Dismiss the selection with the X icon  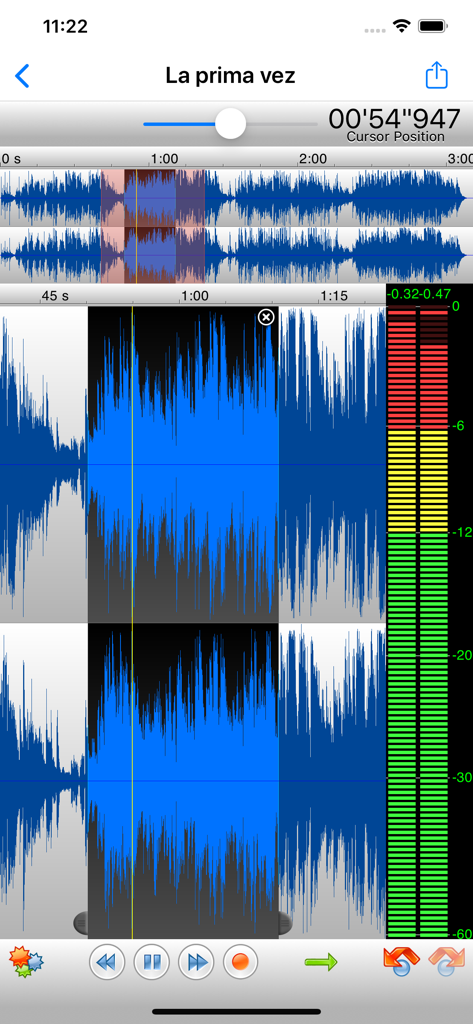coord(266,317)
